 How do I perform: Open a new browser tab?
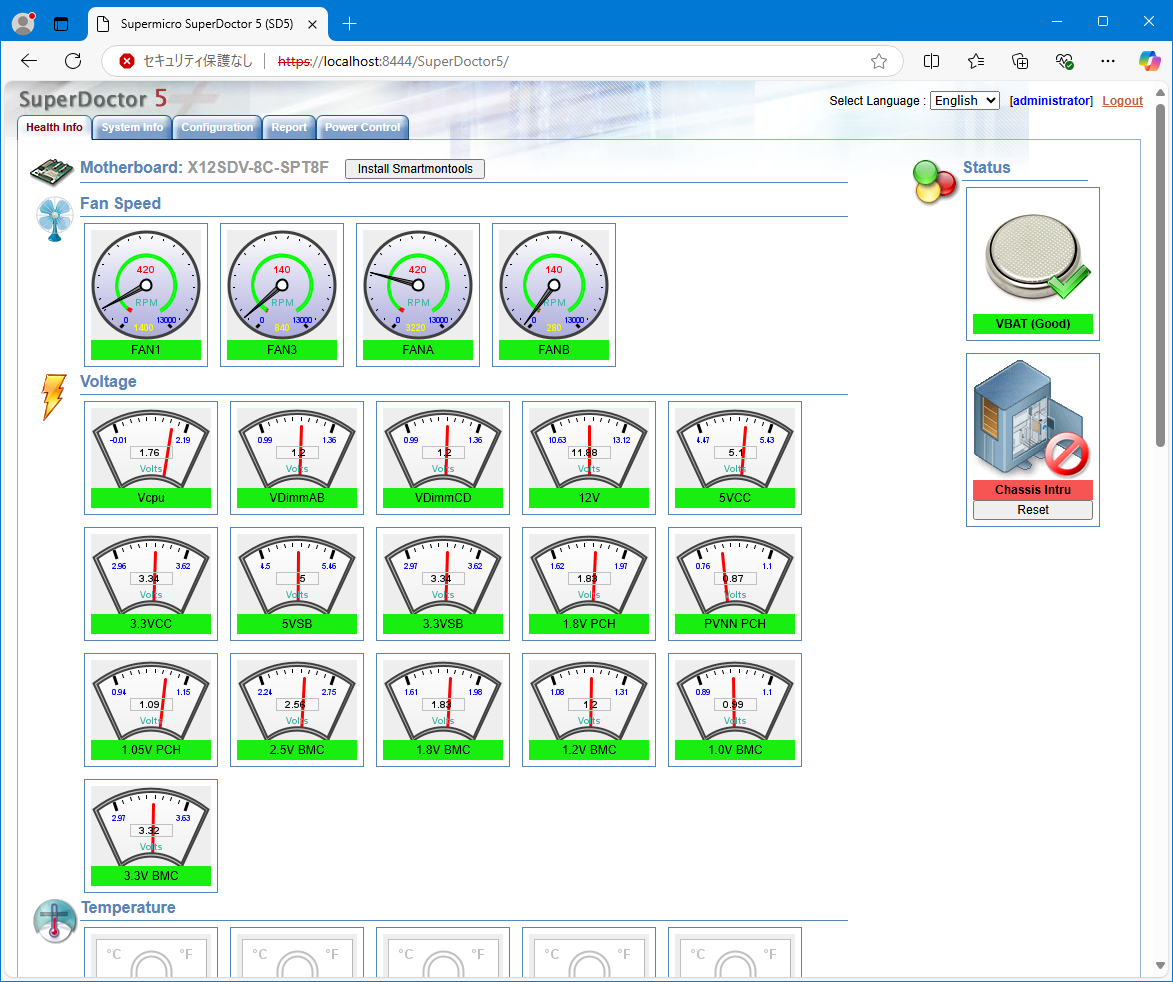click(x=349, y=24)
